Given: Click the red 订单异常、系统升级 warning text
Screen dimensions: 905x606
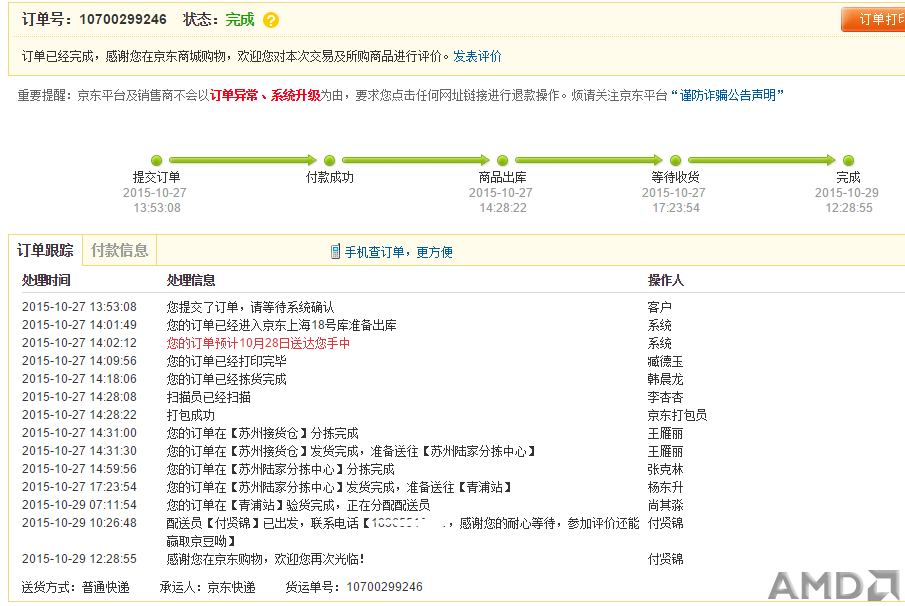Looking at the screenshot, I should point(265,95).
